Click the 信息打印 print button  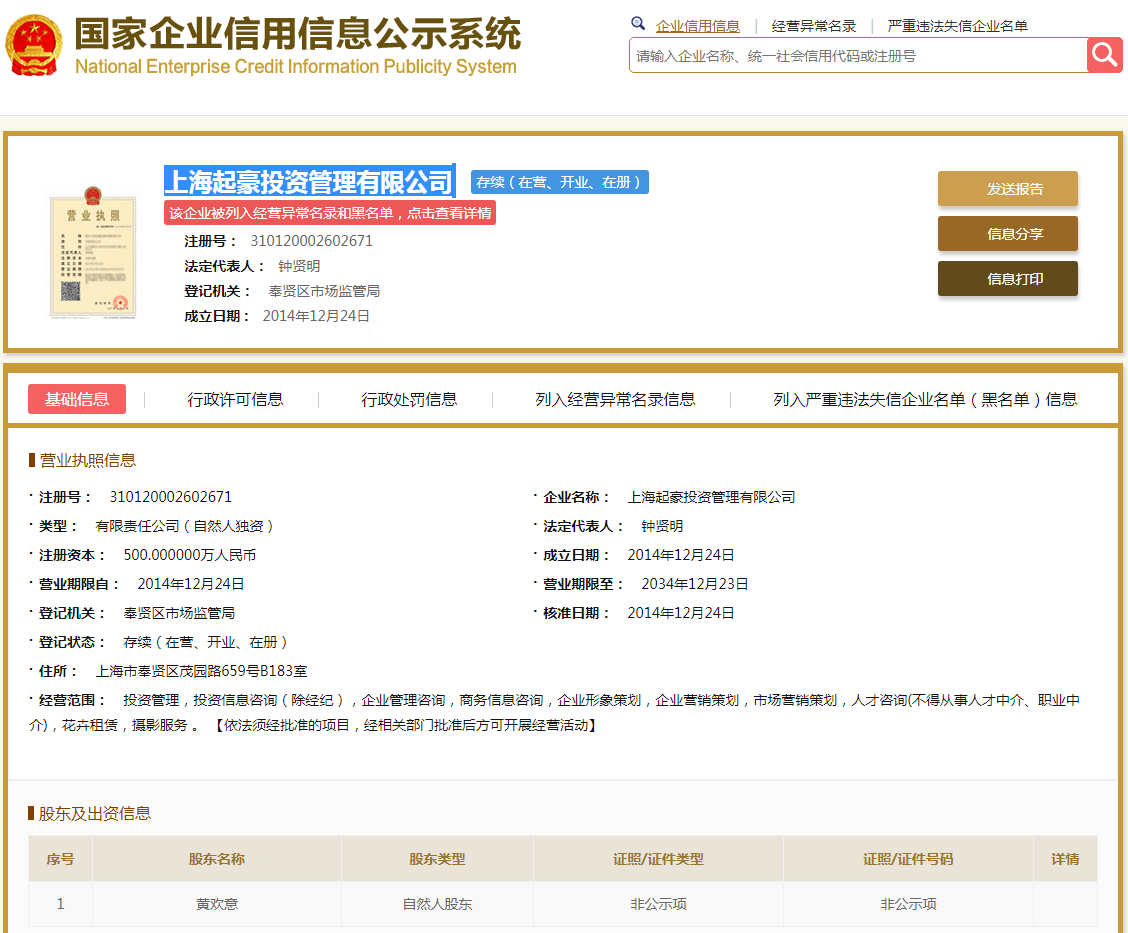[1007, 278]
